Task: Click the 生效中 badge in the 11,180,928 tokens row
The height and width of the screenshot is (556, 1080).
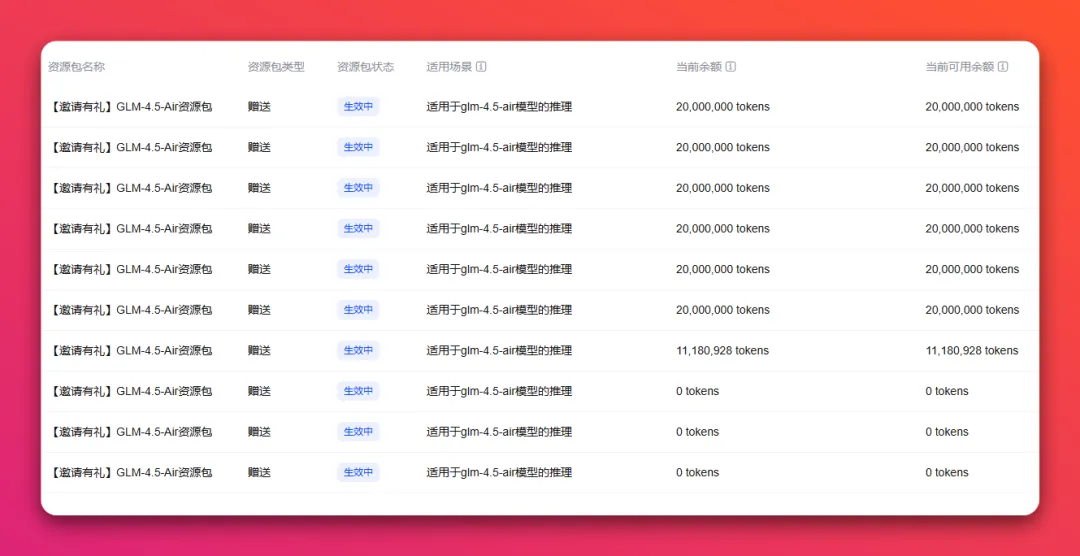Action: click(358, 351)
